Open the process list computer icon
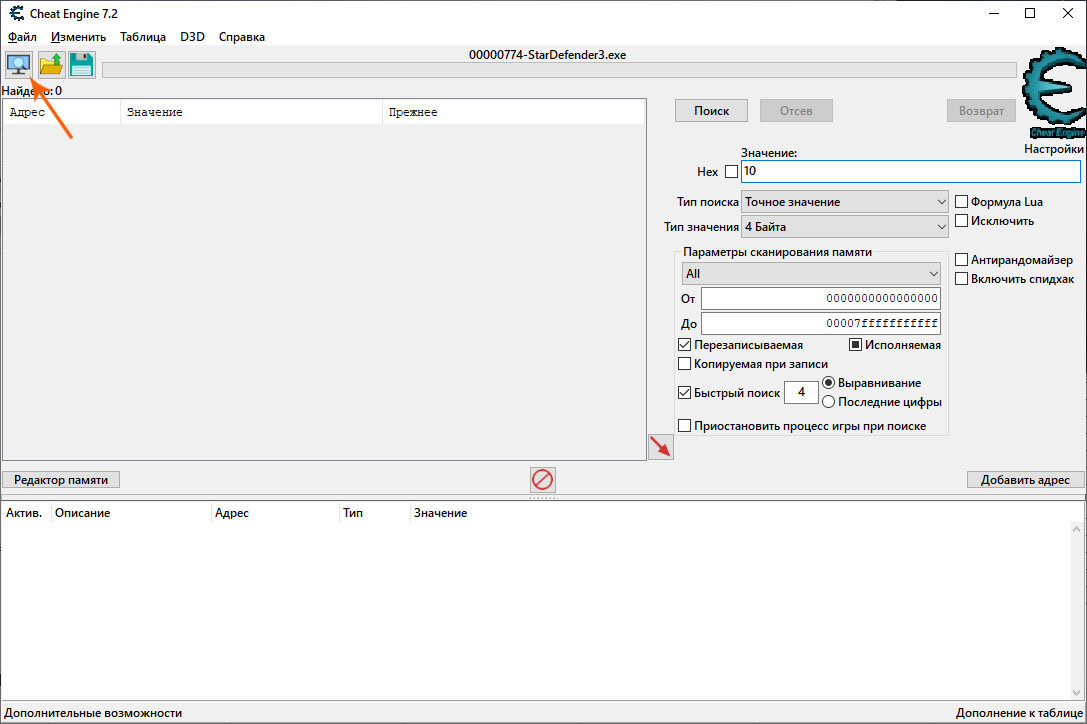 click(x=19, y=64)
